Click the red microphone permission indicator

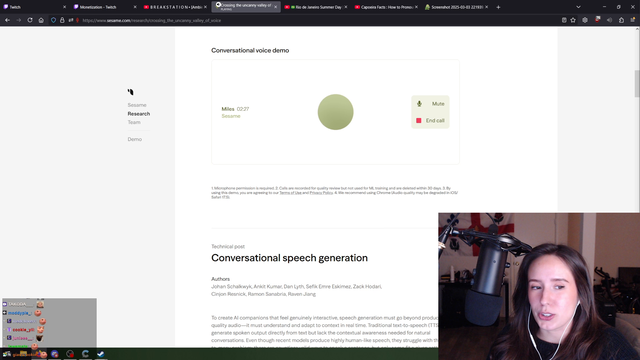tap(77, 20)
